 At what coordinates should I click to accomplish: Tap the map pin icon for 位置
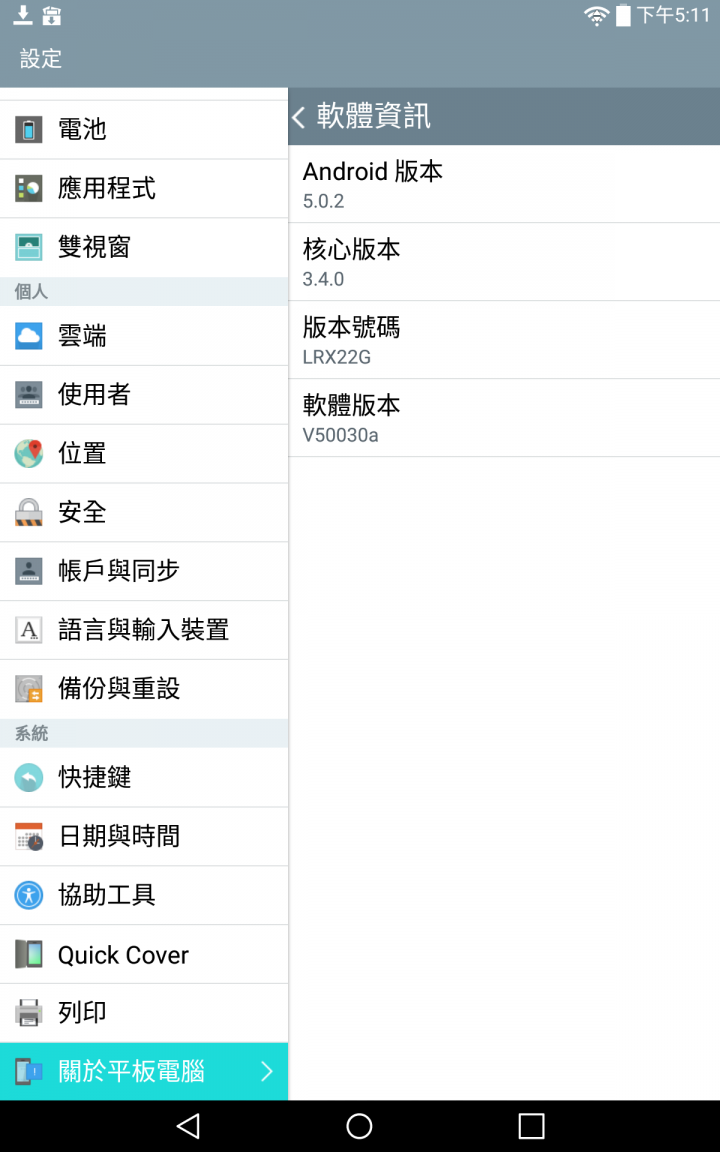[29, 453]
